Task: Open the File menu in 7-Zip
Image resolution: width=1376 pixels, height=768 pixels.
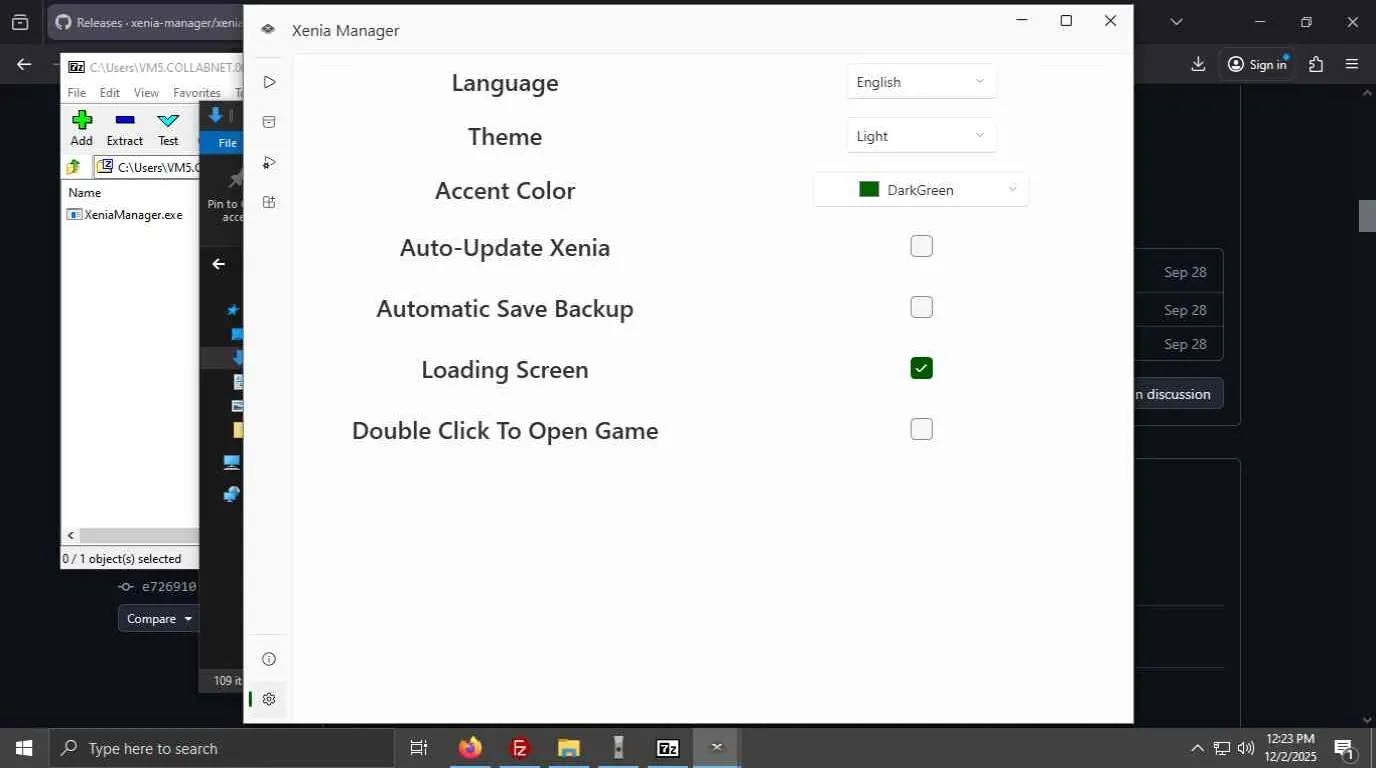Action: [77, 93]
